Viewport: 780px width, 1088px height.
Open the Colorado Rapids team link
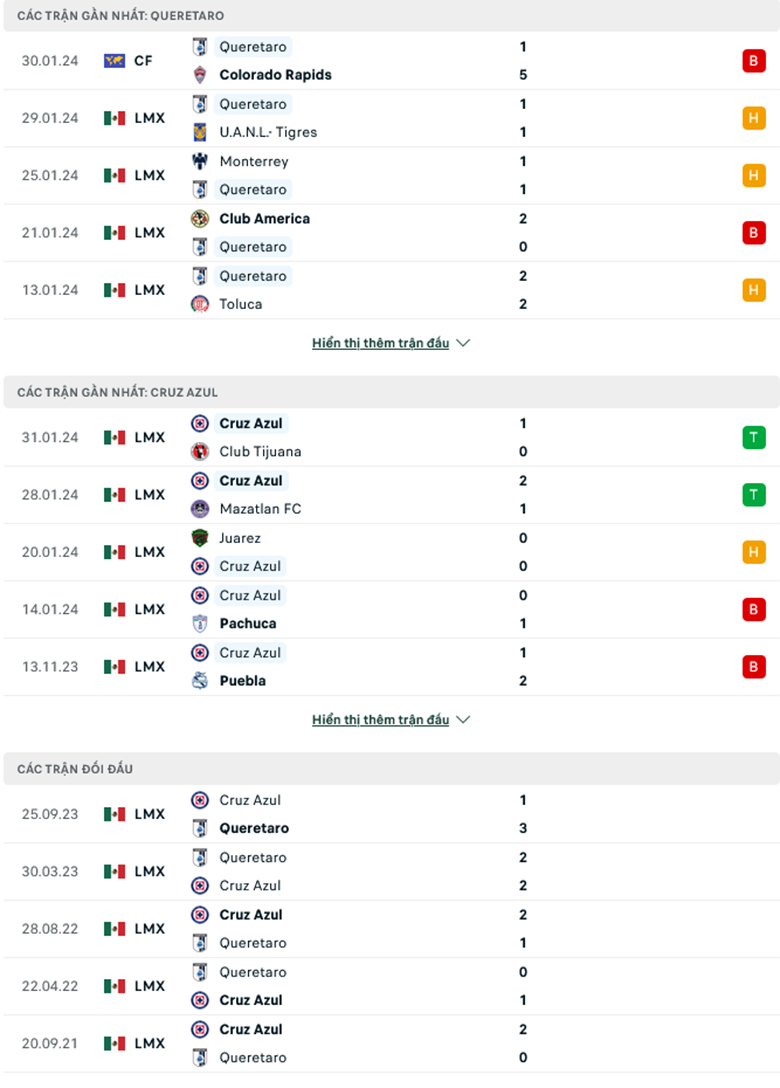click(275, 75)
